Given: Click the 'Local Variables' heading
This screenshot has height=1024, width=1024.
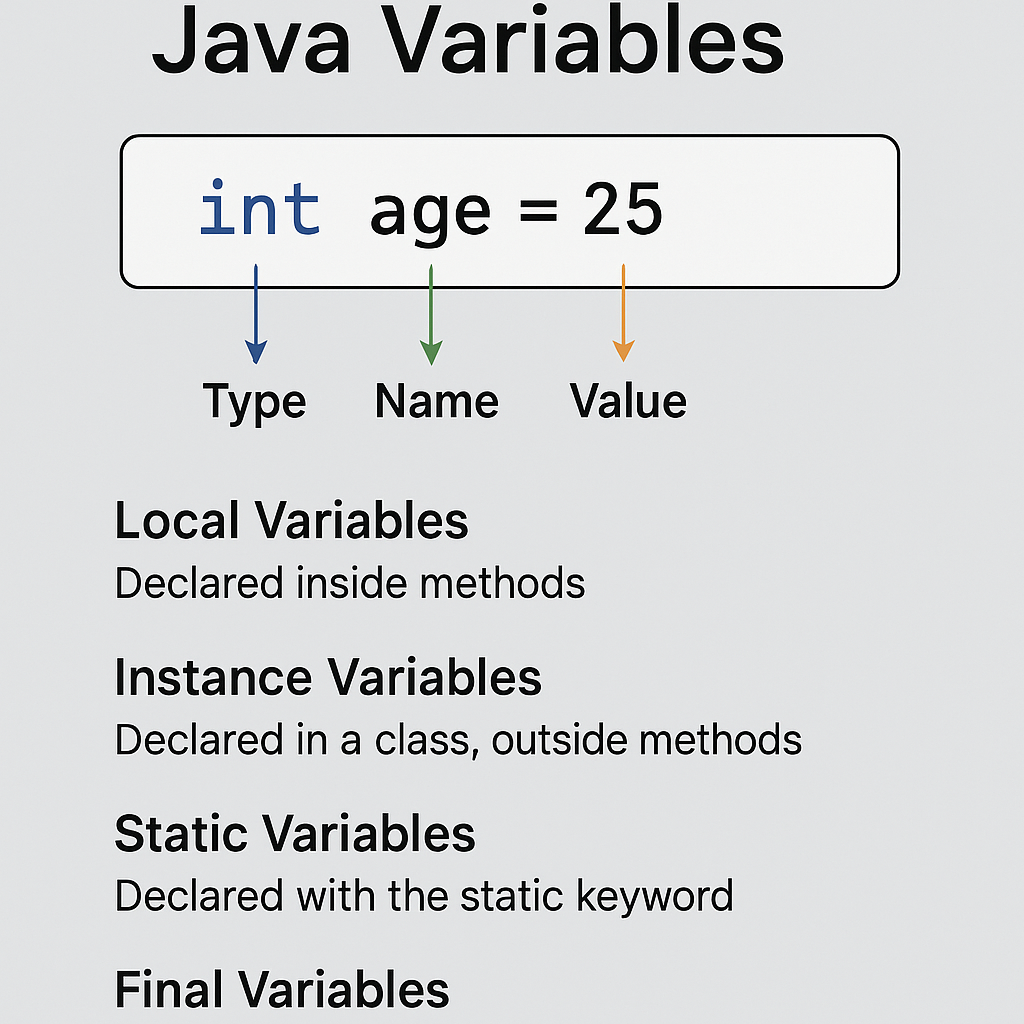Looking at the screenshot, I should pyautogui.click(x=291, y=520).
